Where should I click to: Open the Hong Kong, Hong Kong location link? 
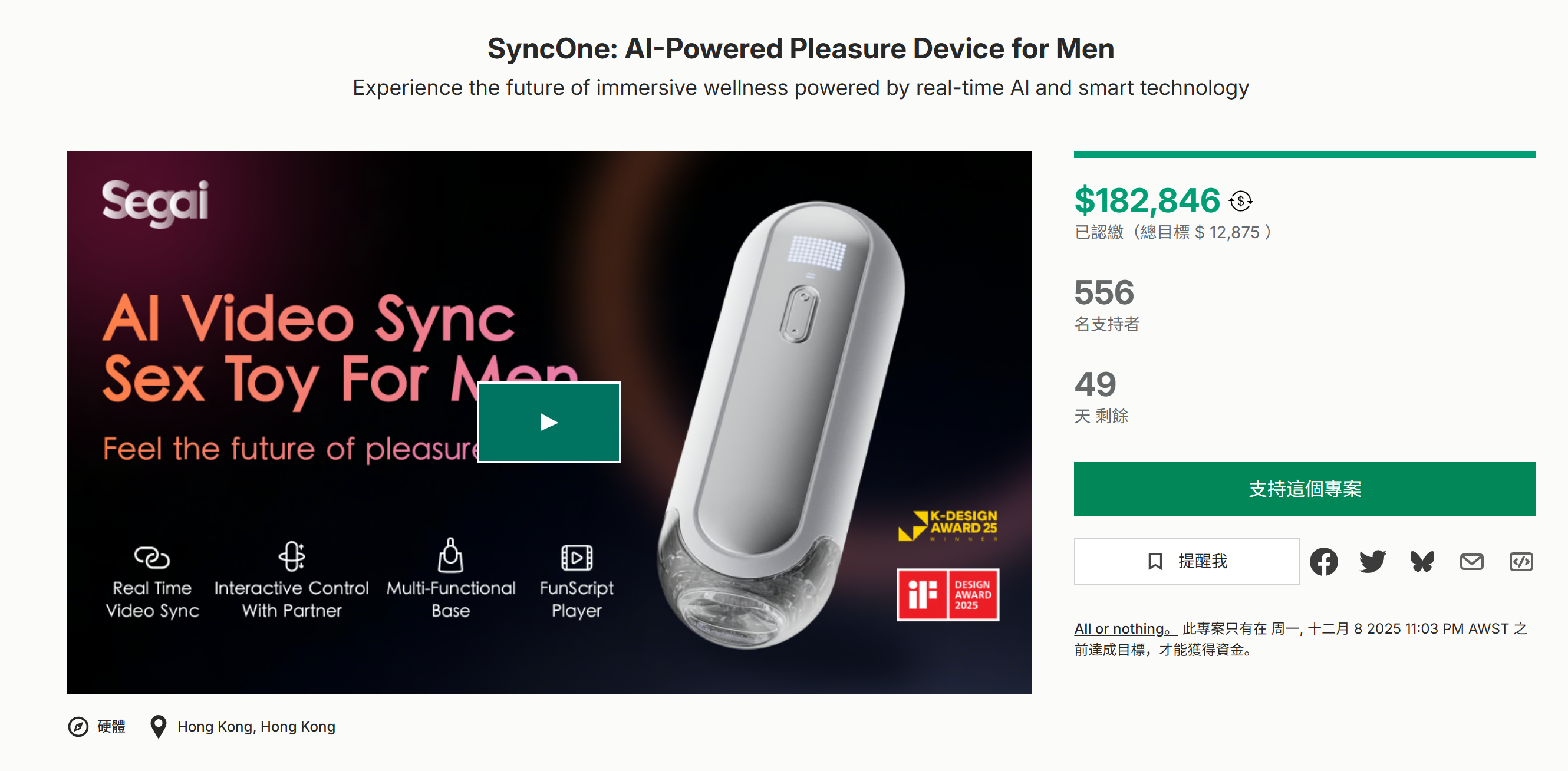point(256,726)
